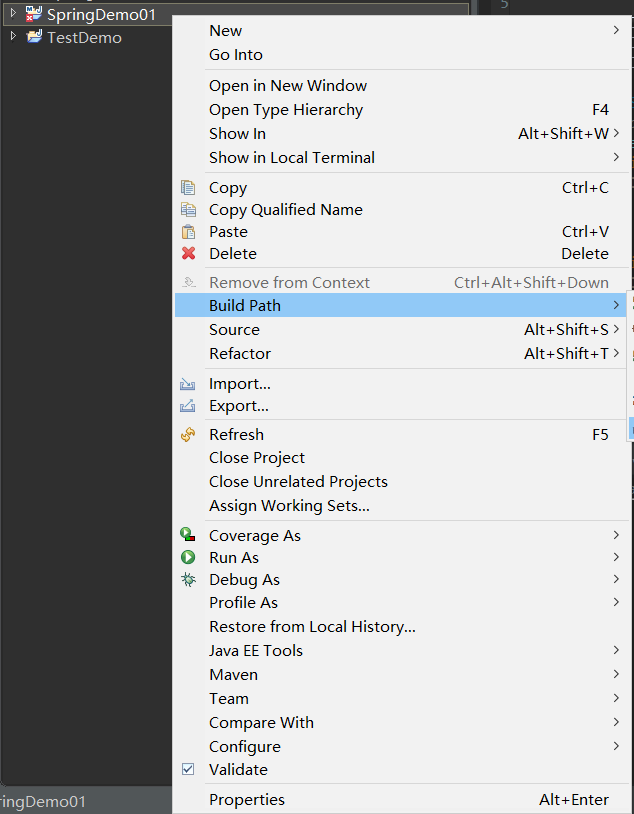Viewport: 634px width, 814px height.
Task: Expand the TestDemo project tree node
Action: point(13,37)
